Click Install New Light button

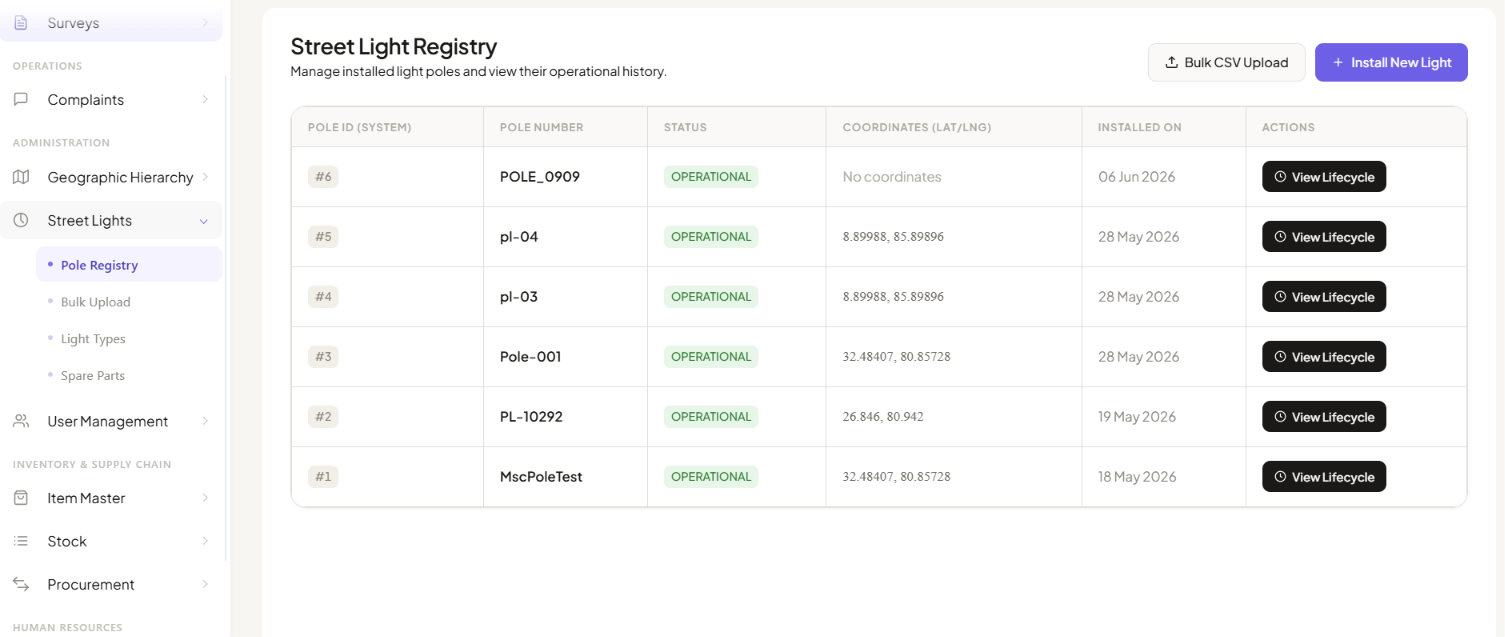(x=1391, y=62)
